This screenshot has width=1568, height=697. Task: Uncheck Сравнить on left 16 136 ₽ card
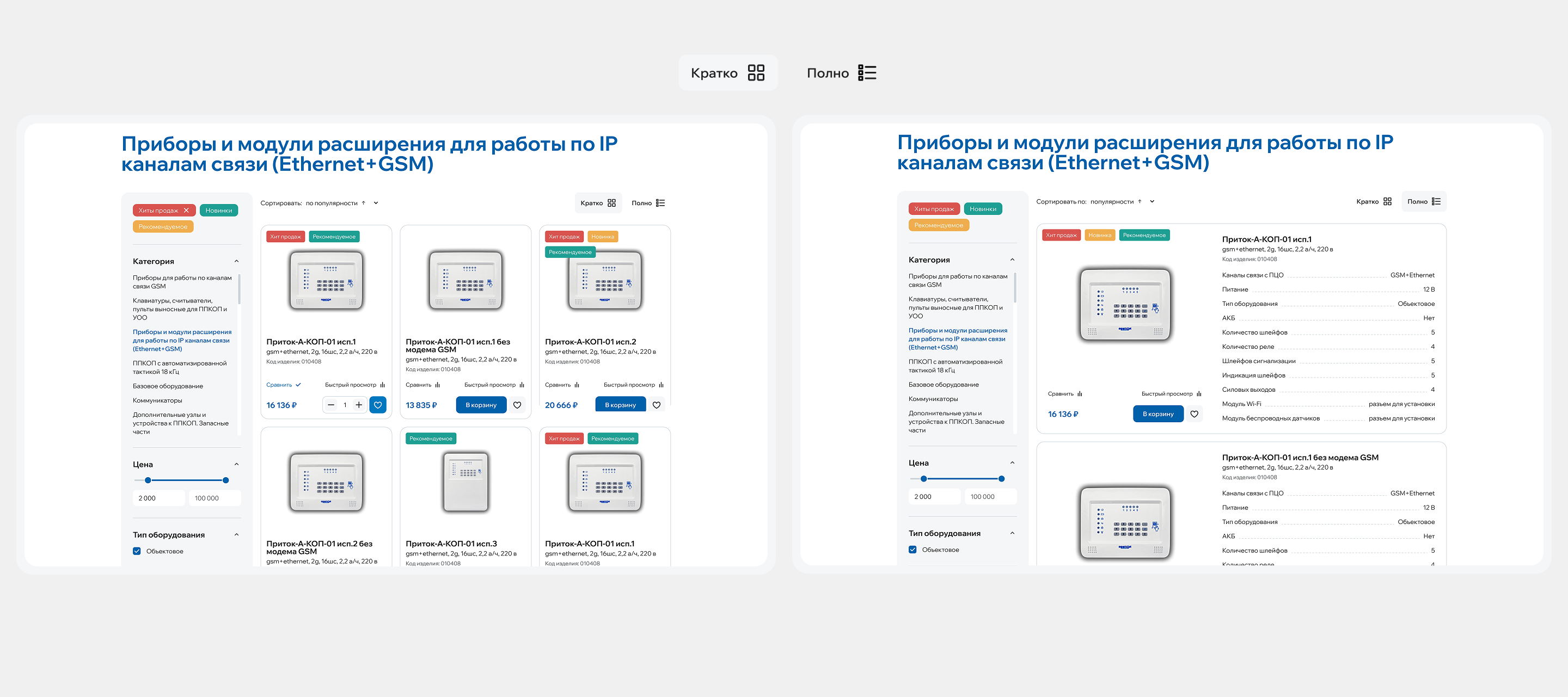click(284, 385)
